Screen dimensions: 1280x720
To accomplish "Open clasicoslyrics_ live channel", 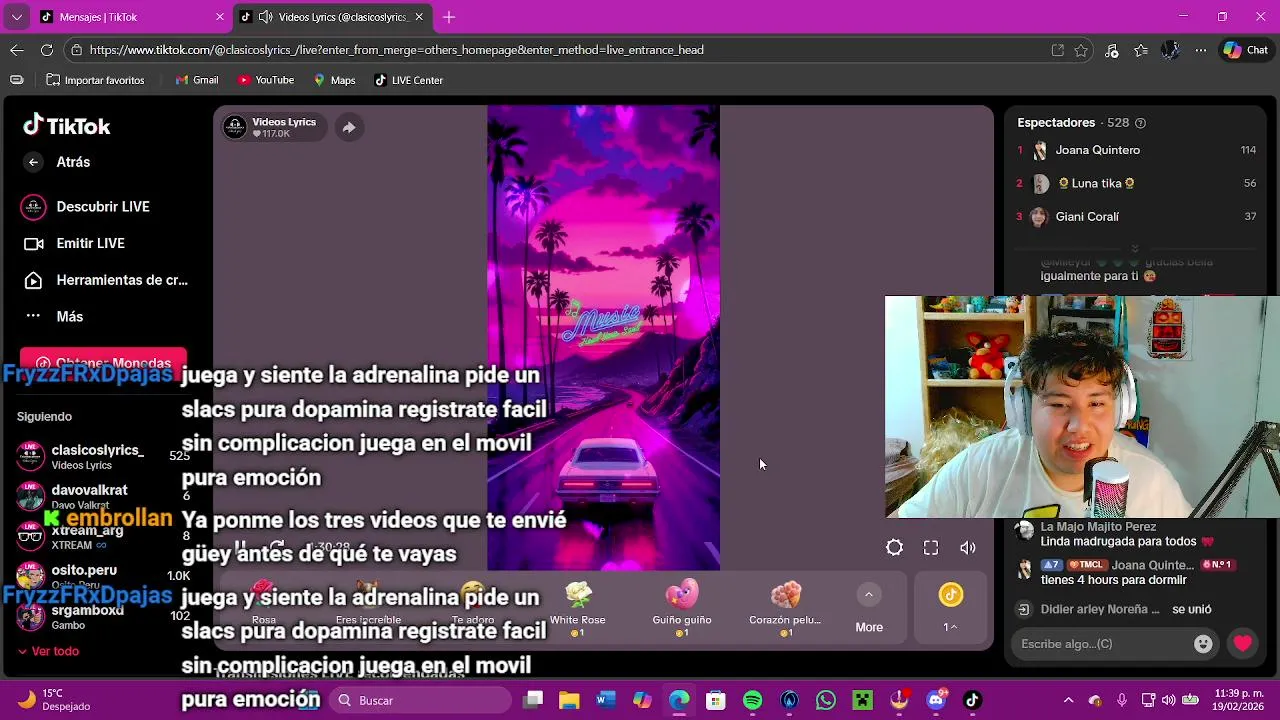I will click(102, 456).
